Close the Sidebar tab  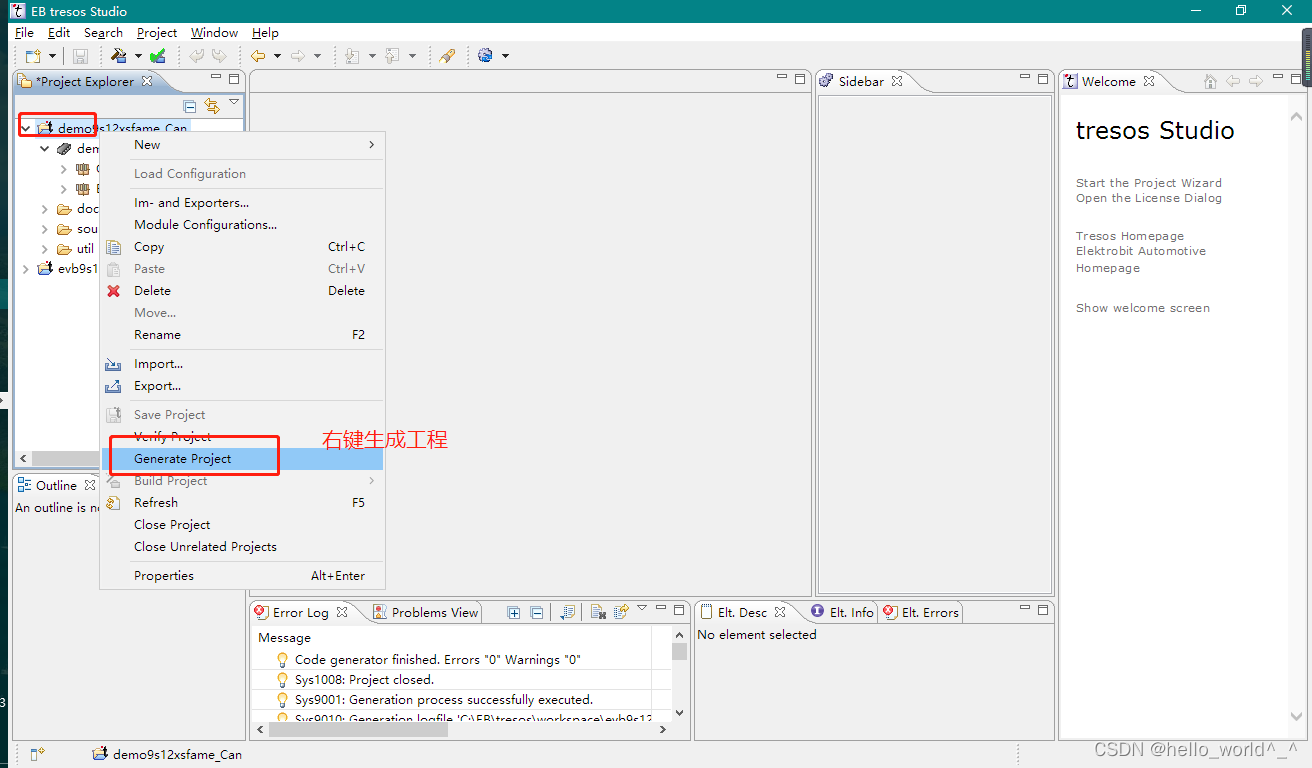click(897, 82)
